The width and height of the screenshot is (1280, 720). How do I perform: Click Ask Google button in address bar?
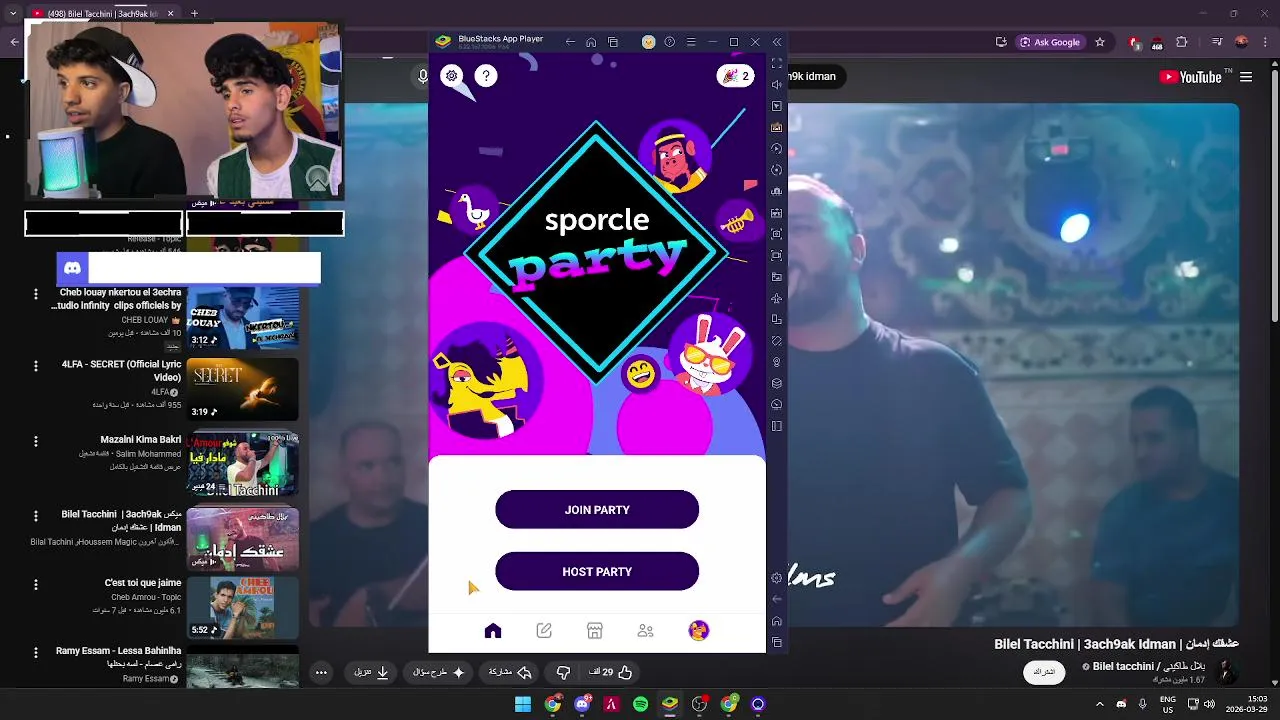click(x=1051, y=42)
